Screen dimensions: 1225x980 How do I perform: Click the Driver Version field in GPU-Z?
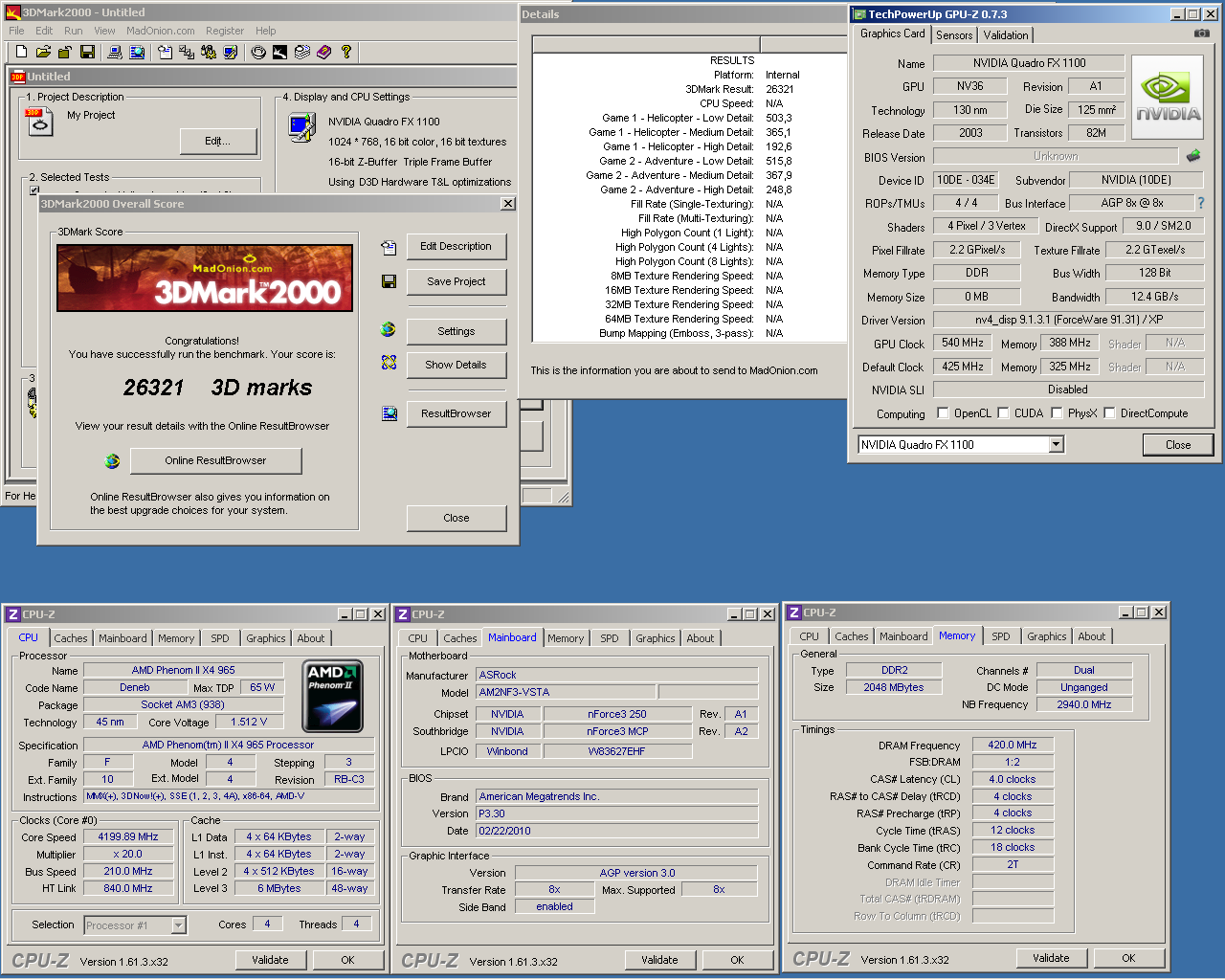(1068, 320)
